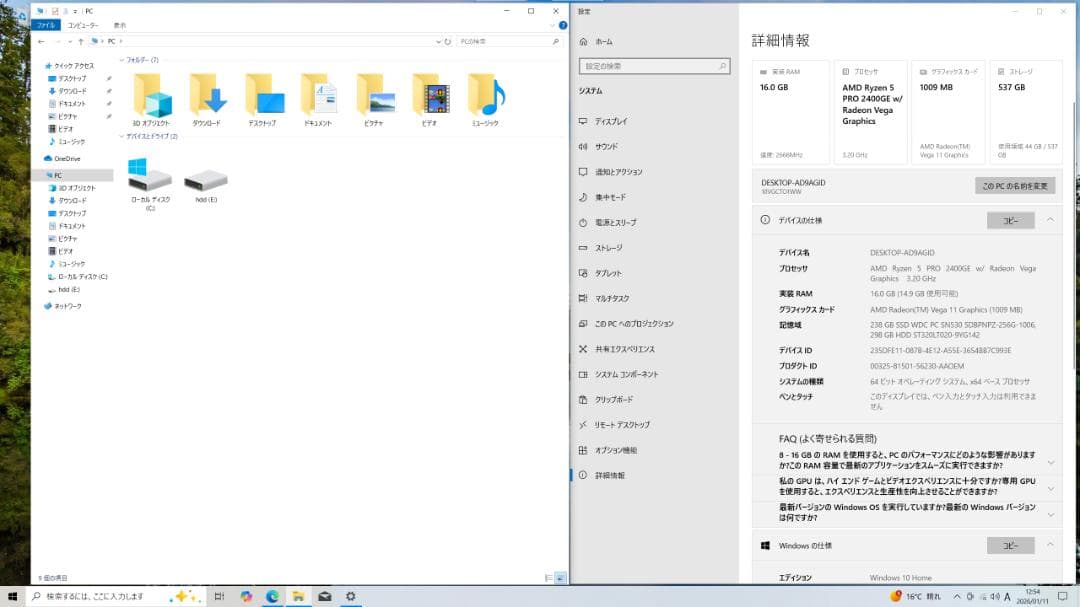1080x607 pixels.
Task: Launch Microsoft Edge from the taskbar
Action: [273, 596]
